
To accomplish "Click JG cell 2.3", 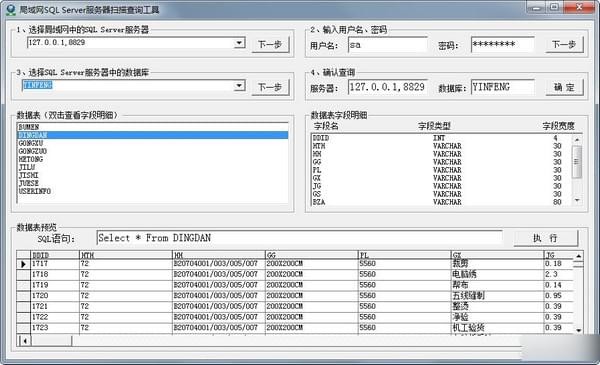I will click(x=558, y=274).
